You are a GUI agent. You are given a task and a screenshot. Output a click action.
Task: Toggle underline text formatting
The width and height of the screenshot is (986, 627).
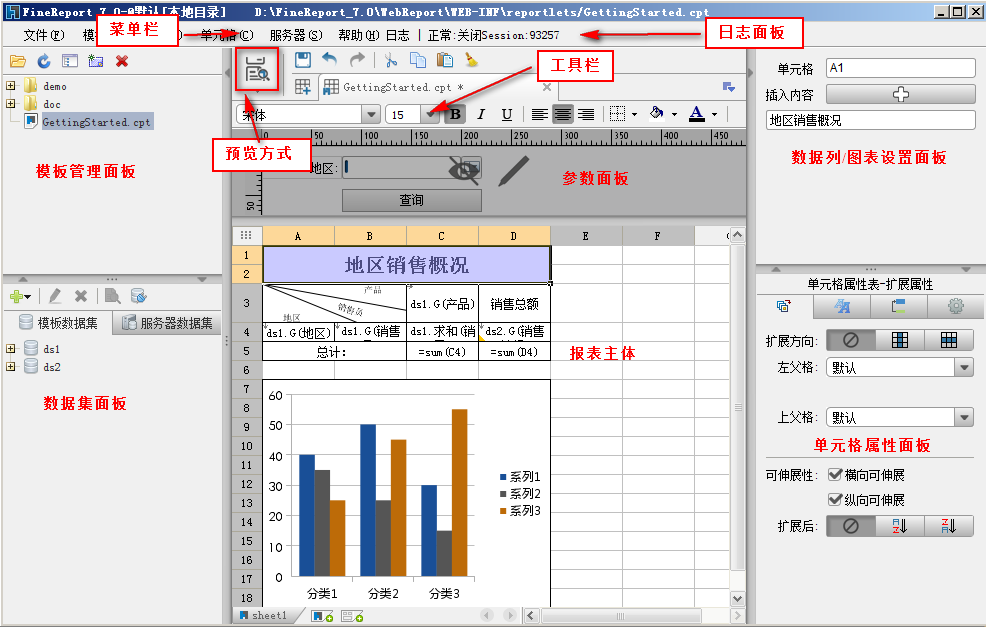(507, 114)
